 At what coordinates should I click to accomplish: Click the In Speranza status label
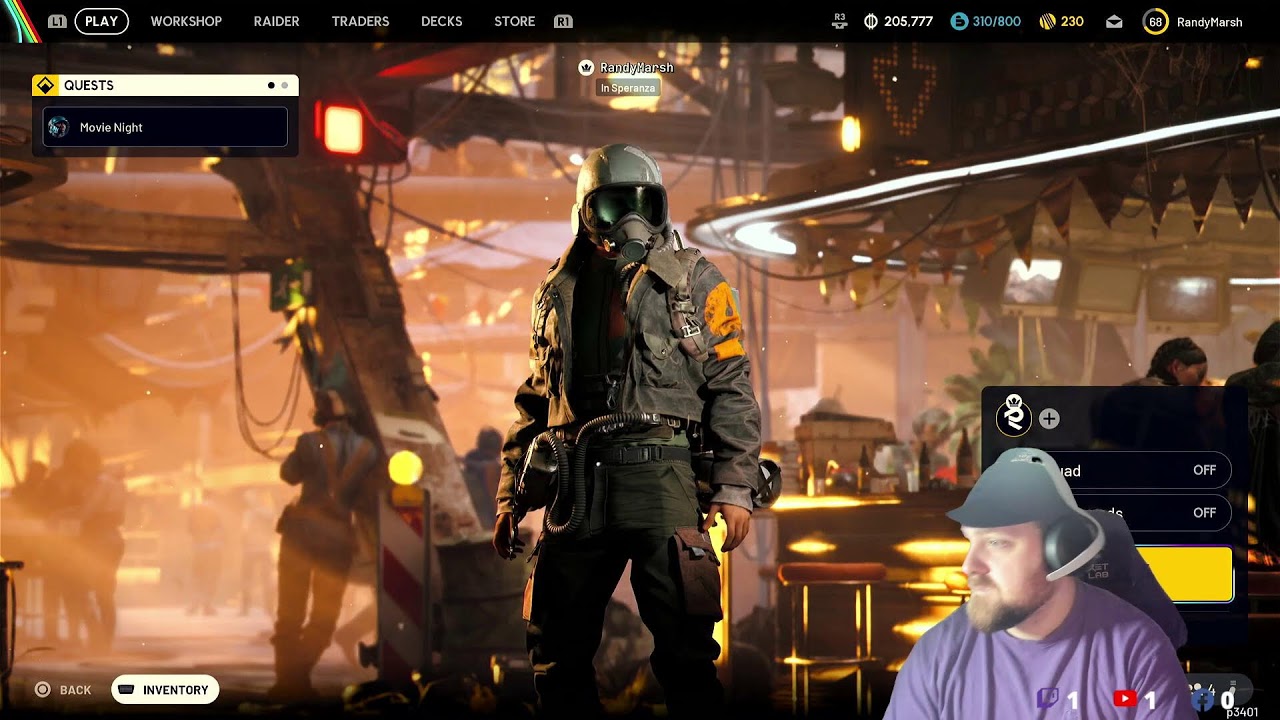[x=628, y=88]
